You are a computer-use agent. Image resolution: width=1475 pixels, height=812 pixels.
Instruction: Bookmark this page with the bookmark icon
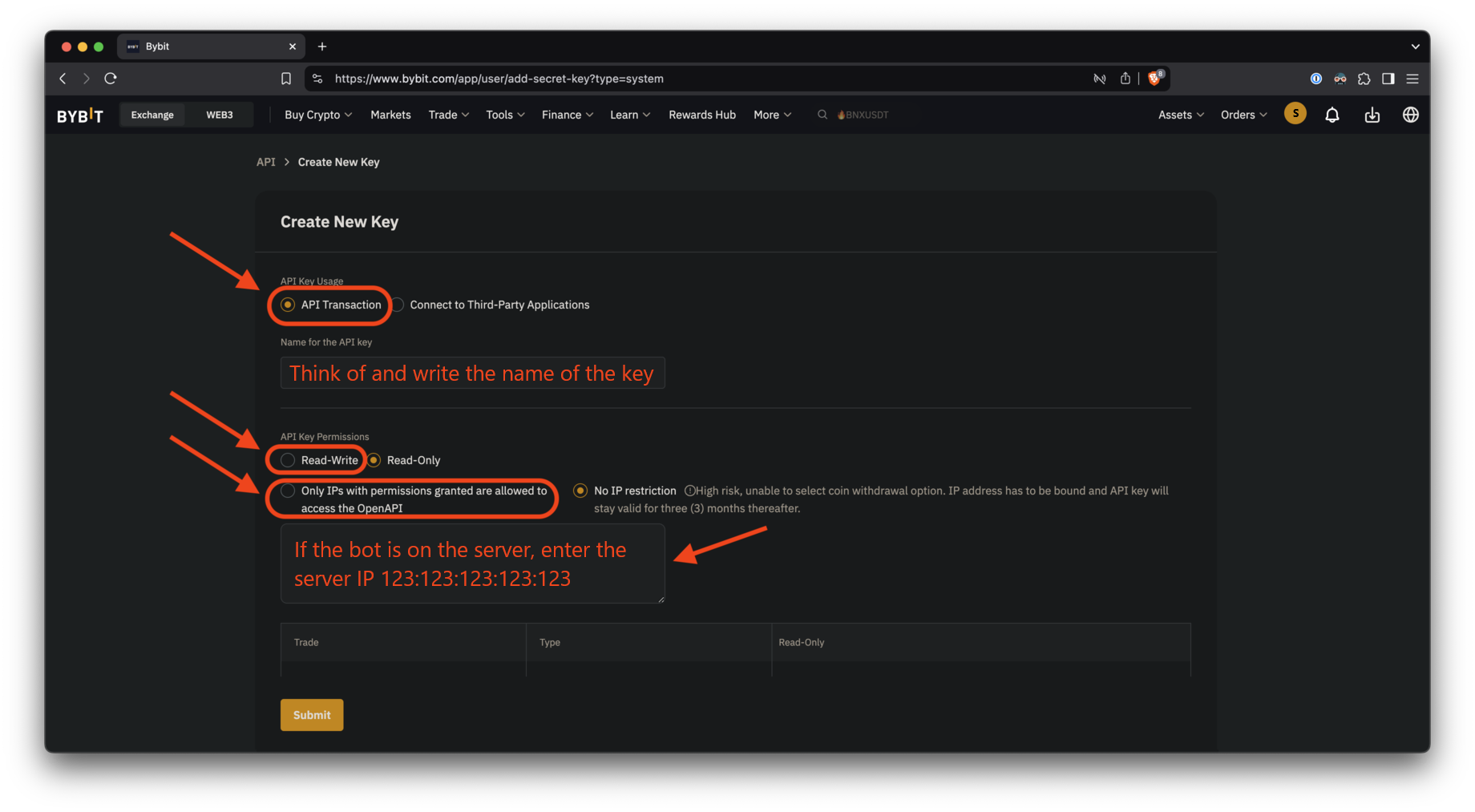click(286, 79)
